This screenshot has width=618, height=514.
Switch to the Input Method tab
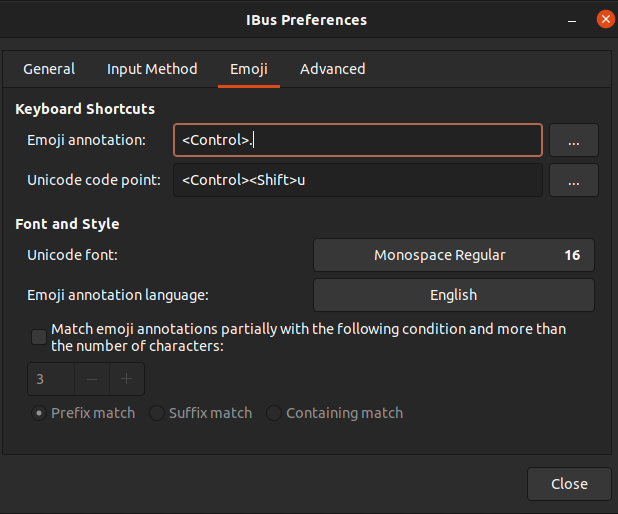click(152, 69)
